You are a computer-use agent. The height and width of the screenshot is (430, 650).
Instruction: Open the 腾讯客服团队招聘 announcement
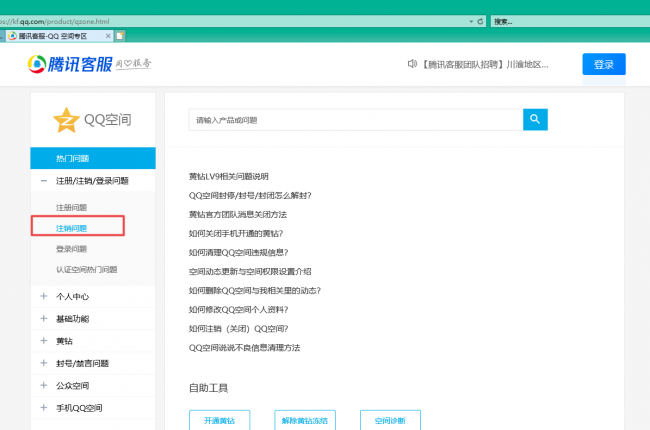[x=485, y=64]
